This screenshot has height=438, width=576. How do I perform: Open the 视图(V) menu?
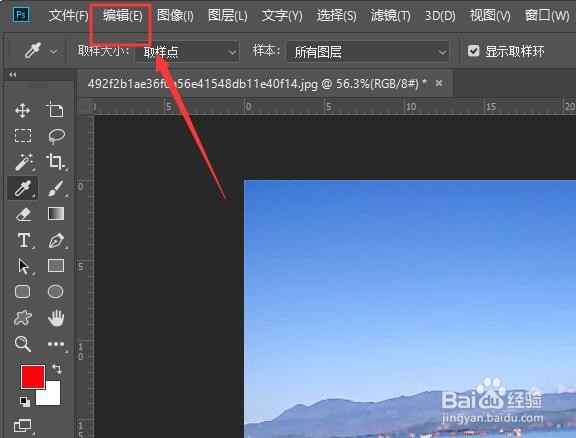[x=490, y=16]
